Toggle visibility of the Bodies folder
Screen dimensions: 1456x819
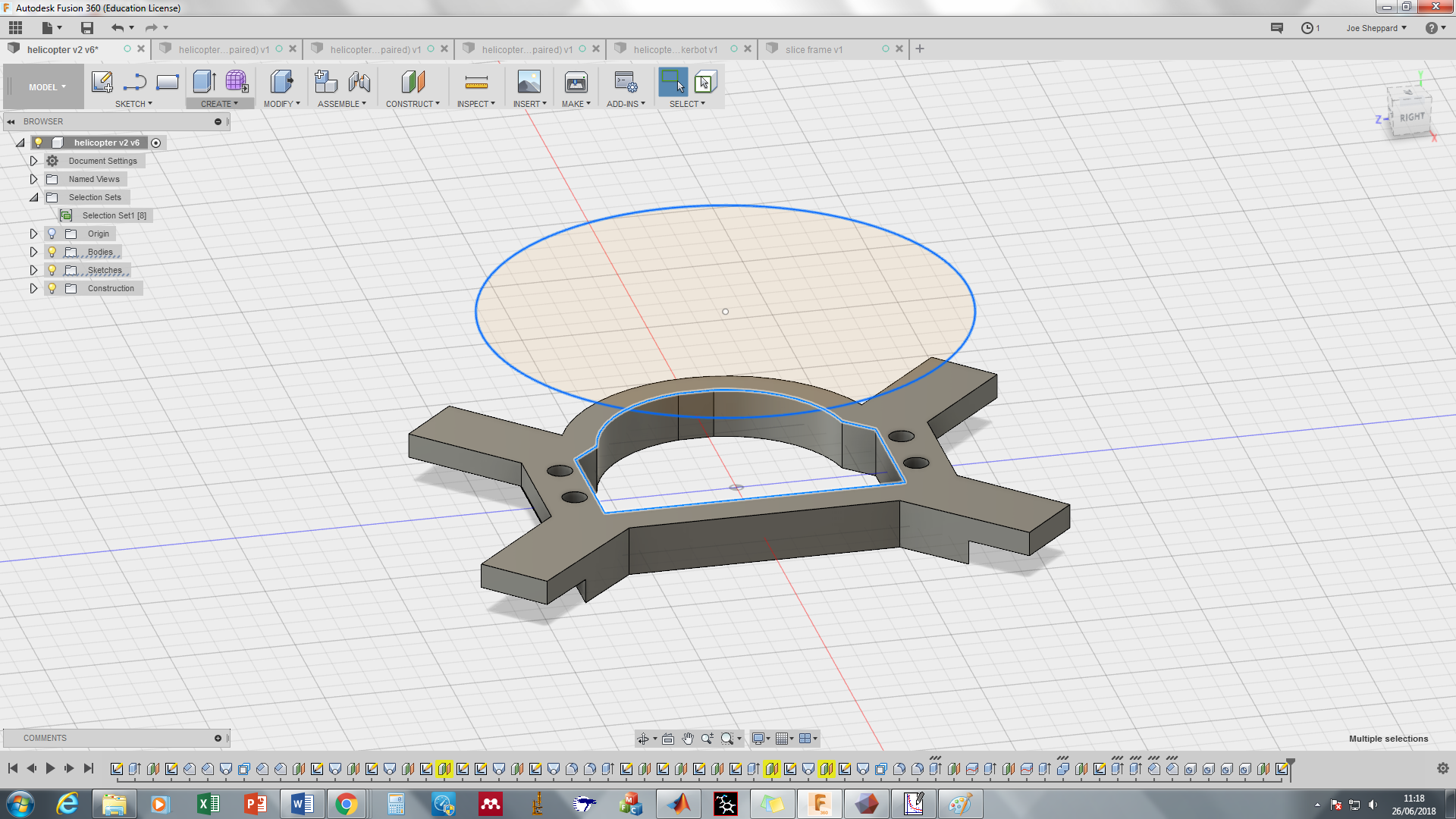pyautogui.click(x=51, y=252)
